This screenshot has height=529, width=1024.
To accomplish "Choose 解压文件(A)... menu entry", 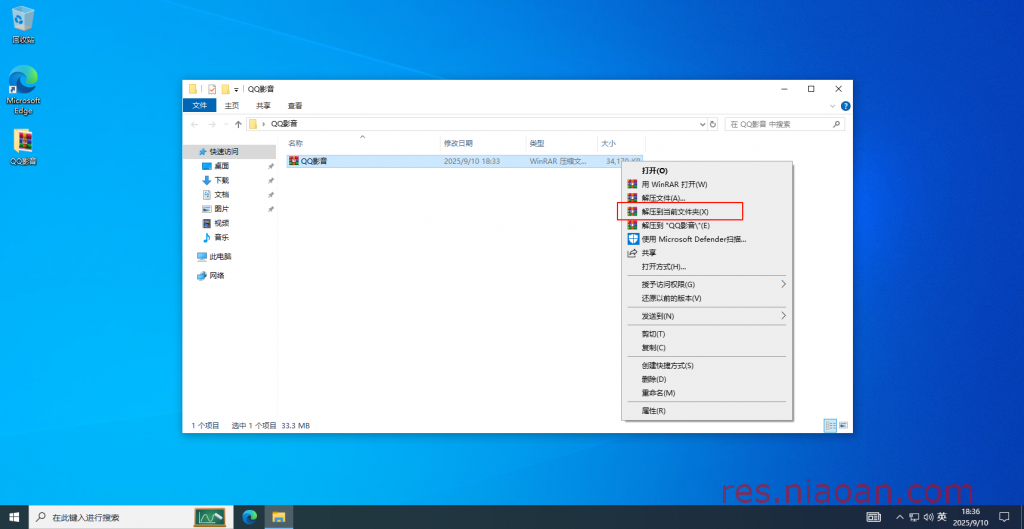I will (707, 198).
